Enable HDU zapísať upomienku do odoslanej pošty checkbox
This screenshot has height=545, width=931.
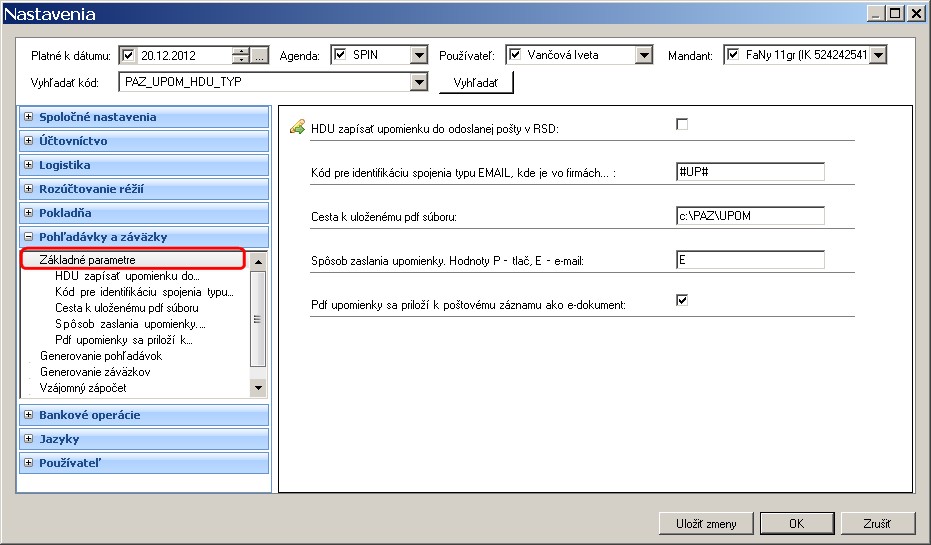click(682, 124)
